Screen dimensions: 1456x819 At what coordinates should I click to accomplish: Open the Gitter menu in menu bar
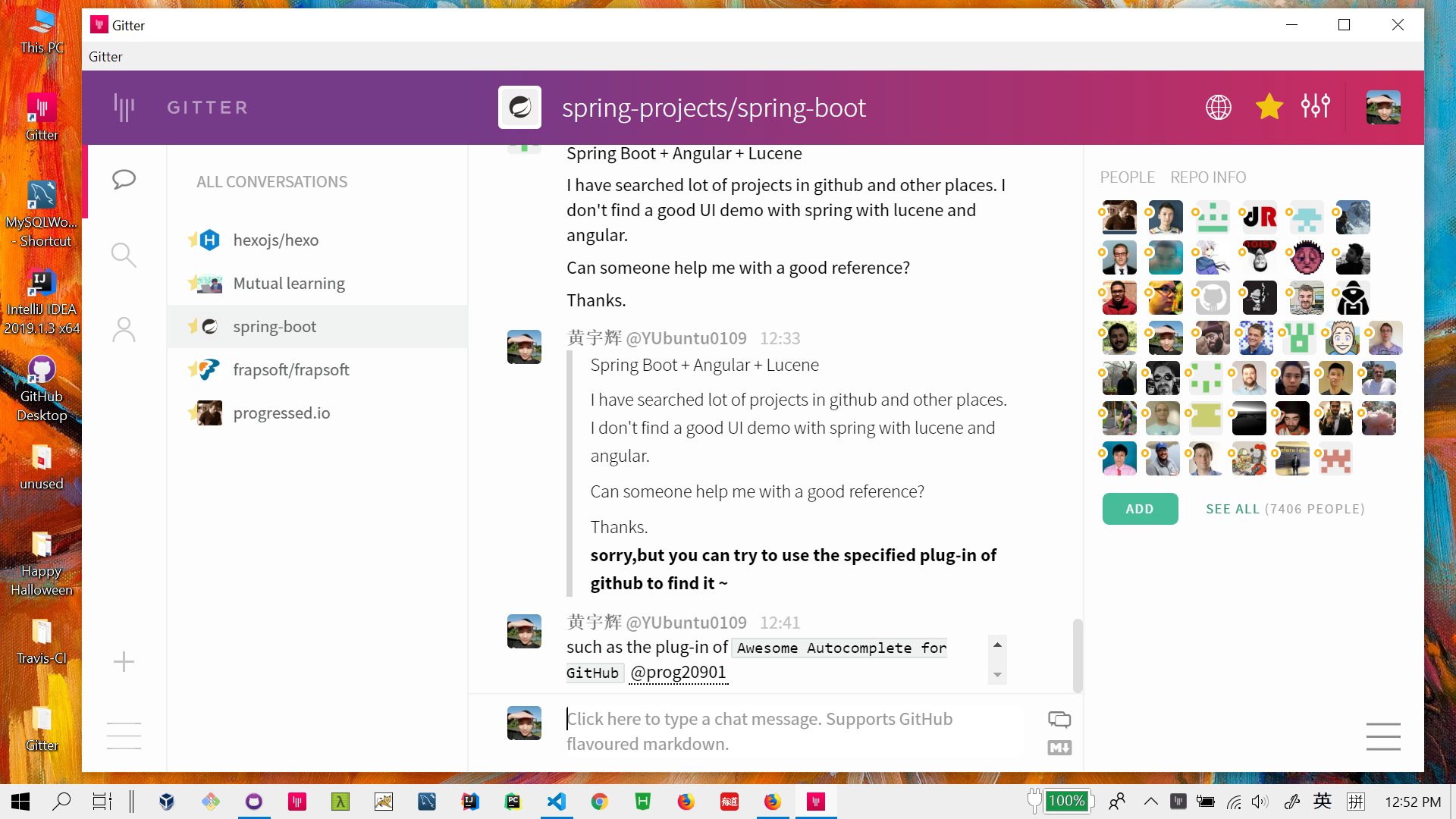point(105,57)
